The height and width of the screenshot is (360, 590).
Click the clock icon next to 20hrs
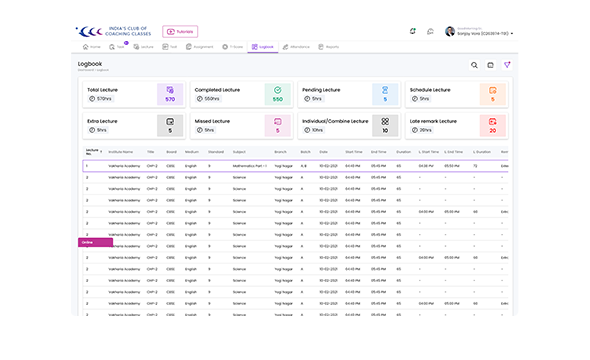415,130
